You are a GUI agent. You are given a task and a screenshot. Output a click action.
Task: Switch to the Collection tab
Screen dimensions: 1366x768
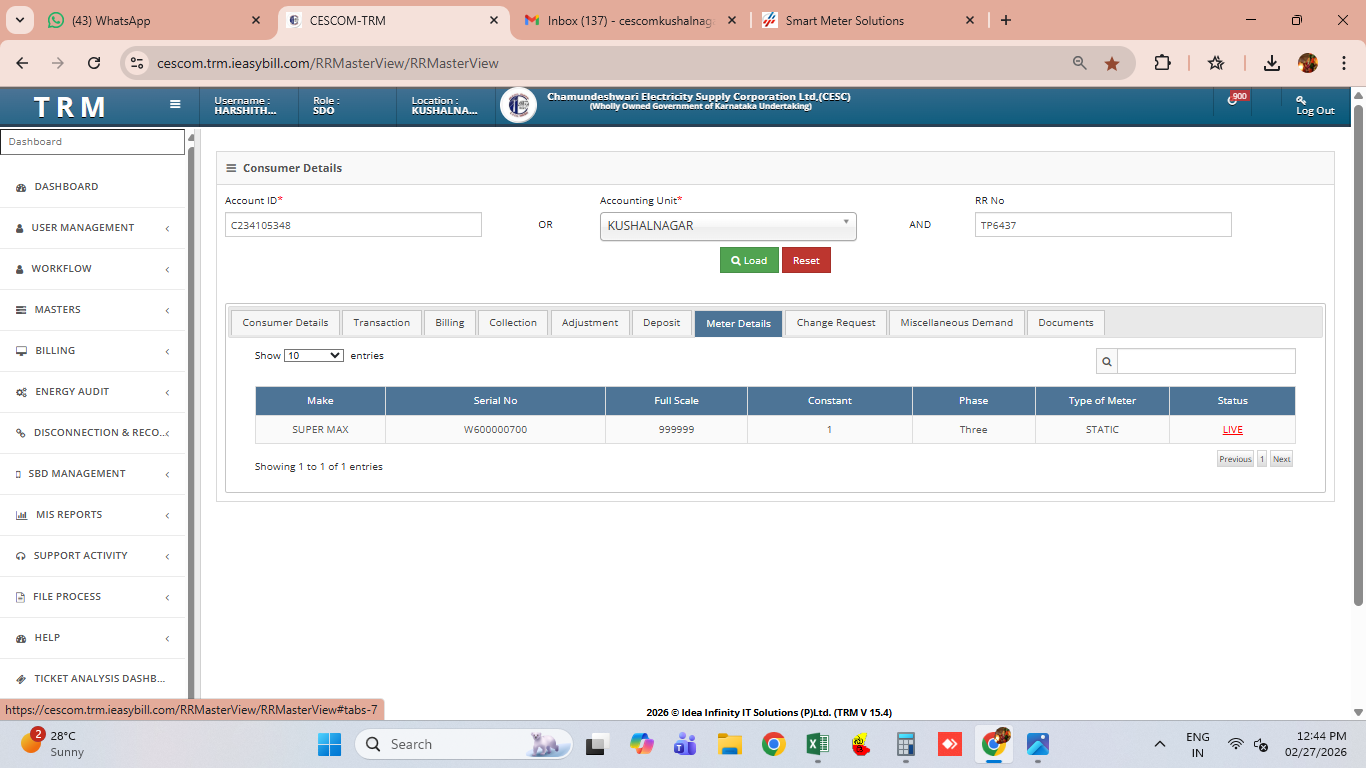point(513,323)
